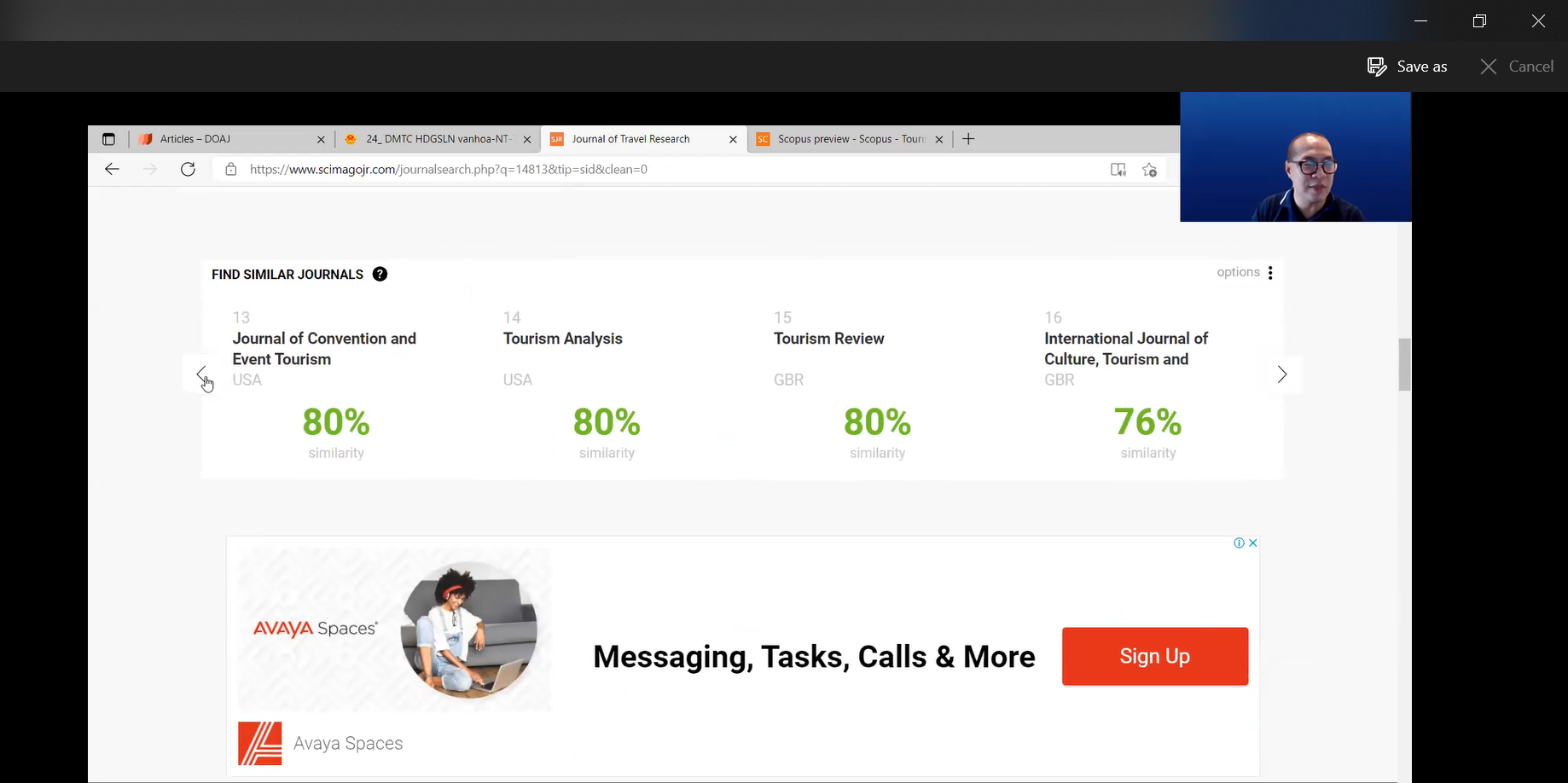Show next similar journals
Screen dimensions: 1568x783
coord(1281,374)
